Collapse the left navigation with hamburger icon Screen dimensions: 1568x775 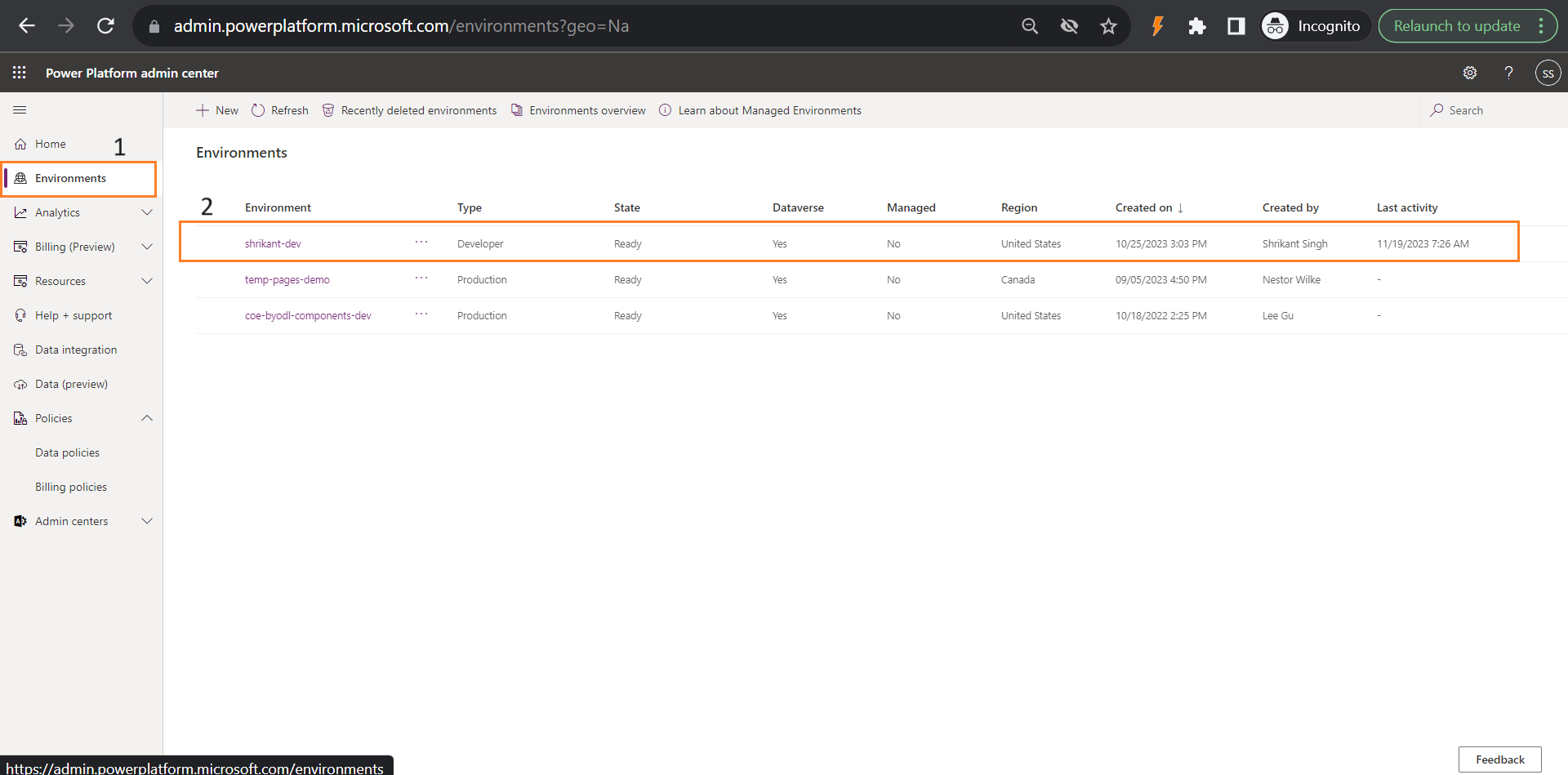(x=20, y=109)
